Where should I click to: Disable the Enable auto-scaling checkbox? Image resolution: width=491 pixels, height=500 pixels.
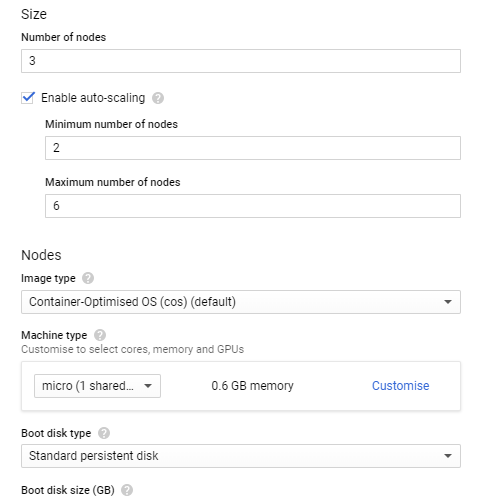[28, 98]
